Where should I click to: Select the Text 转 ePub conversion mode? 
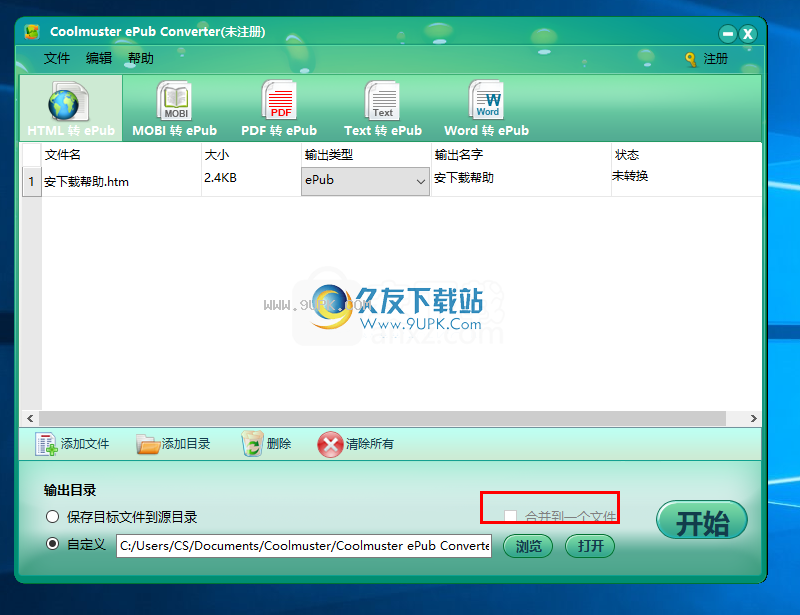(383, 108)
